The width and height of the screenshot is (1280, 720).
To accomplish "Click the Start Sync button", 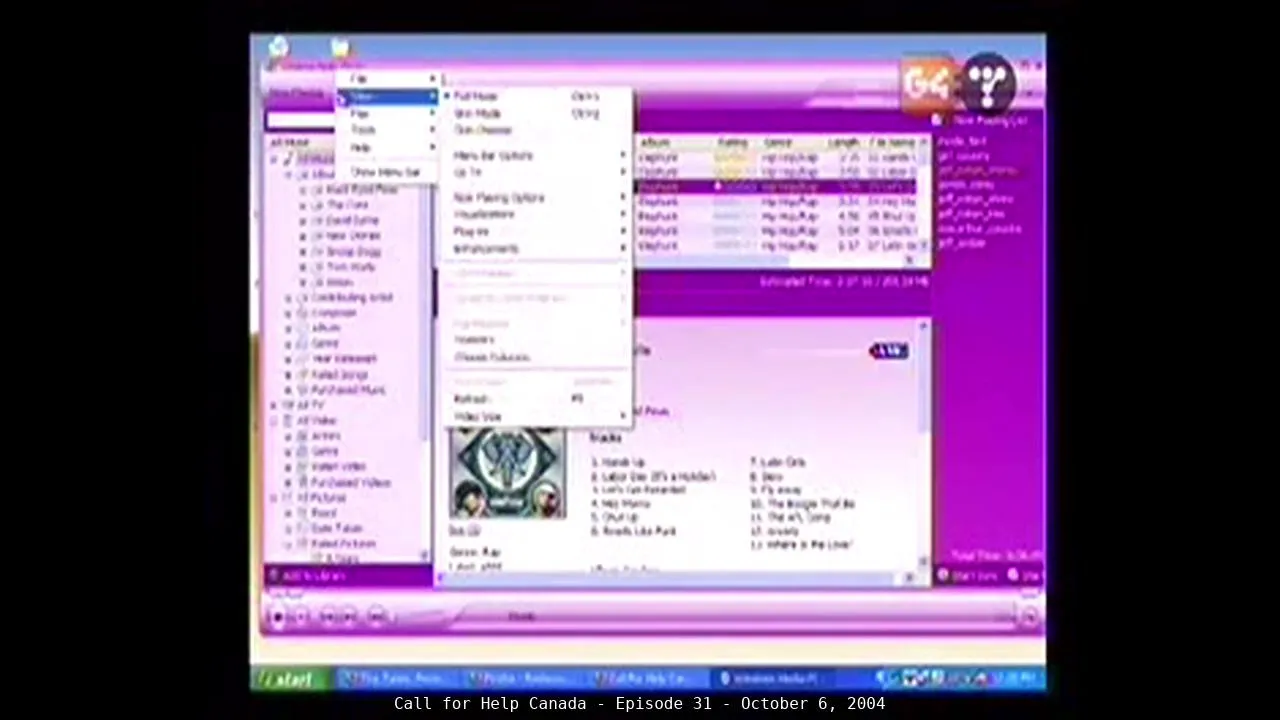I will [974, 576].
